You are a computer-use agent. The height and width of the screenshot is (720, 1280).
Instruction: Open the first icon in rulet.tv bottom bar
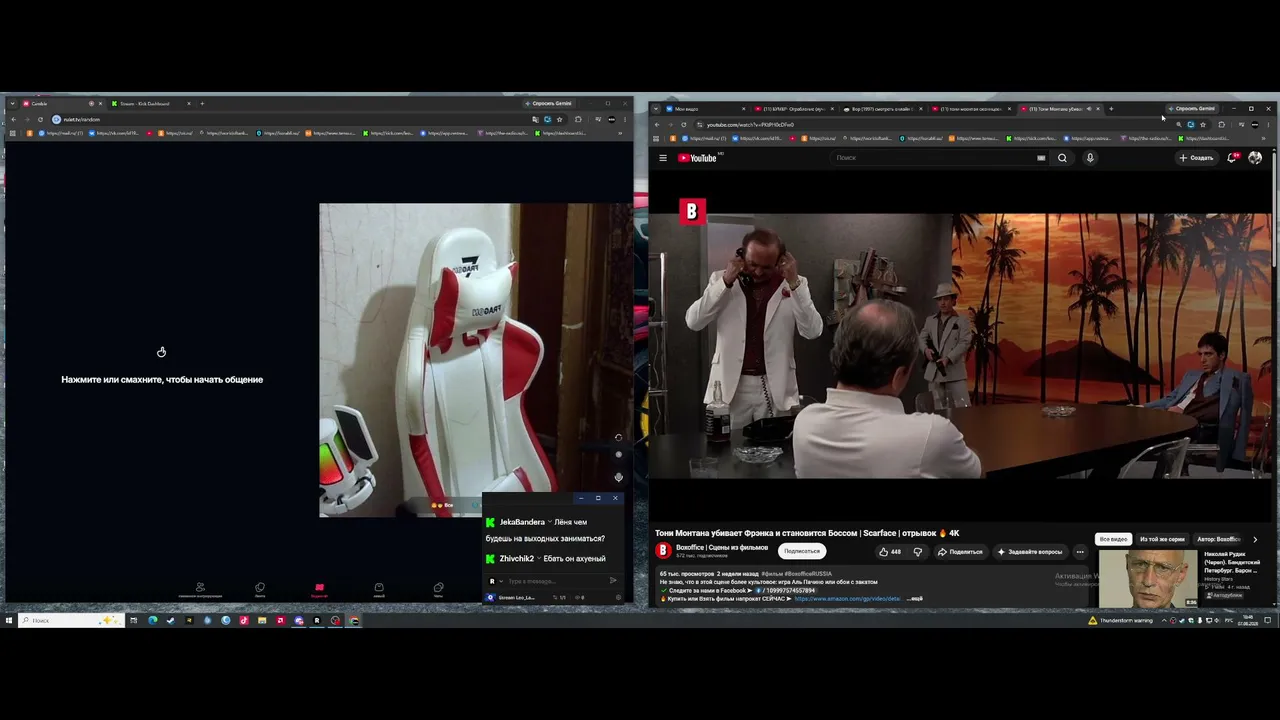pyautogui.click(x=200, y=589)
